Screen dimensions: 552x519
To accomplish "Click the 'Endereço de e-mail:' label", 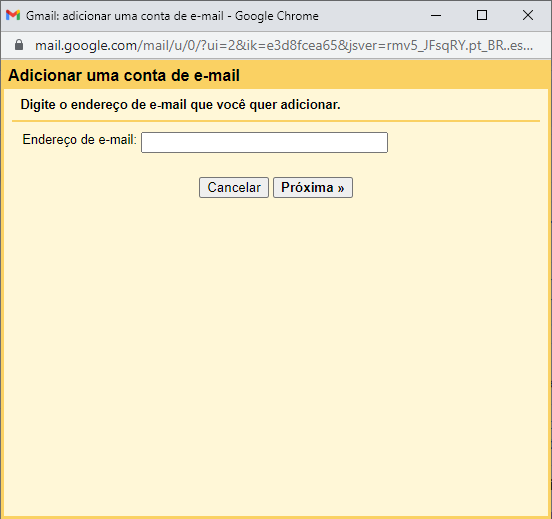I will coord(80,139).
